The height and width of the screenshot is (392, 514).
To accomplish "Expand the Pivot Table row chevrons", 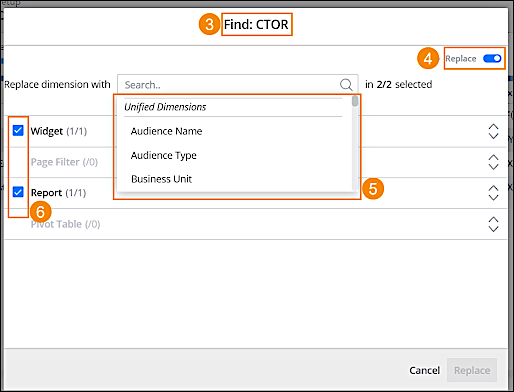I will [x=493, y=224].
